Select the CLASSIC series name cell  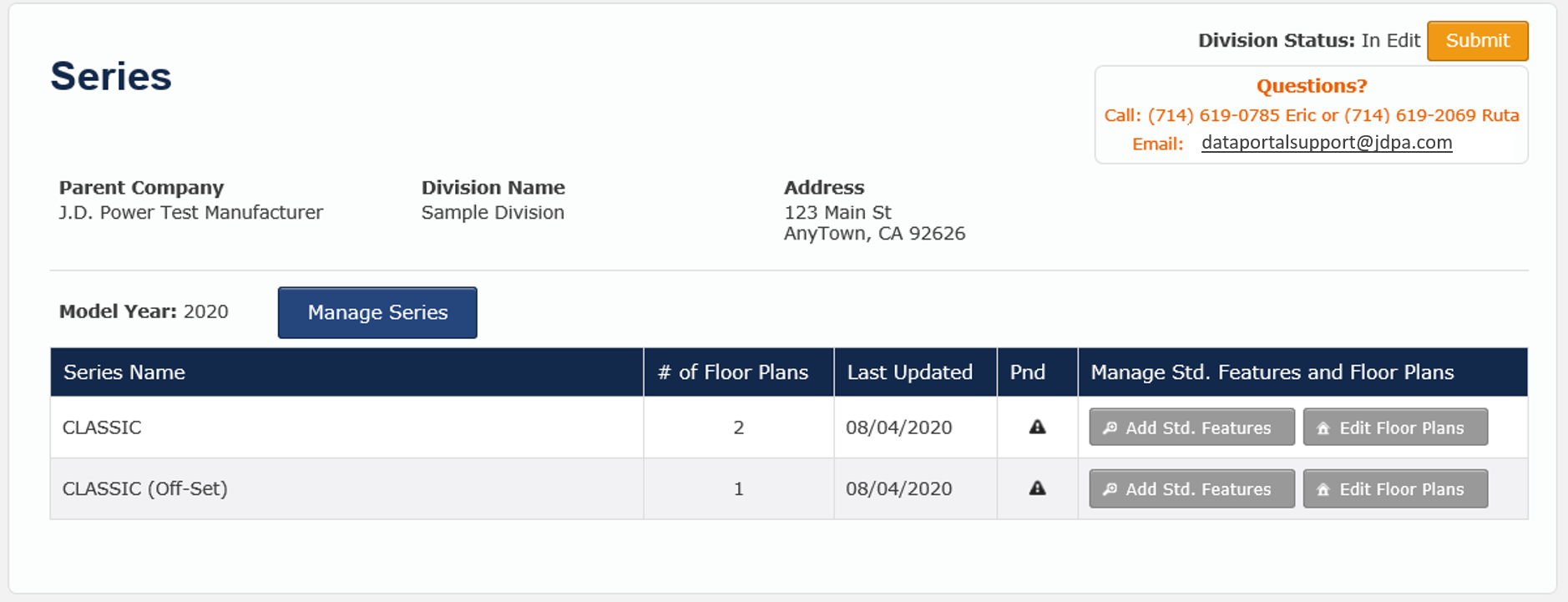(102, 427)
